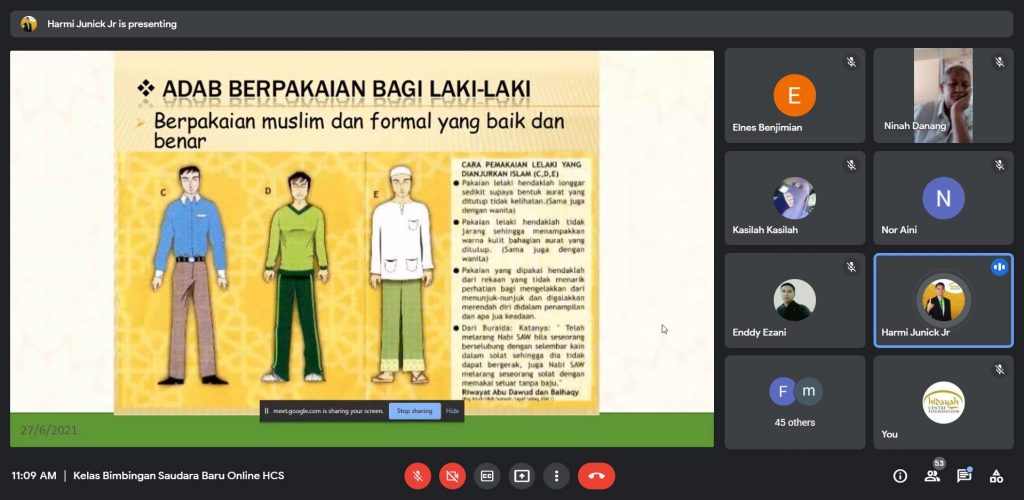Viewport: 1024px width, 500px height.
Task: Click the Enddy Ezani participant tile
Action: 794,300
